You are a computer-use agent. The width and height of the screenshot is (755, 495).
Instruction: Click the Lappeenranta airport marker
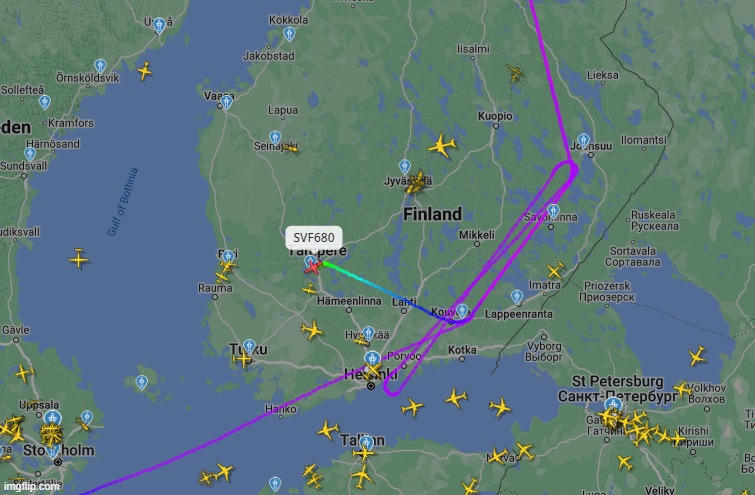pos(517,297)
